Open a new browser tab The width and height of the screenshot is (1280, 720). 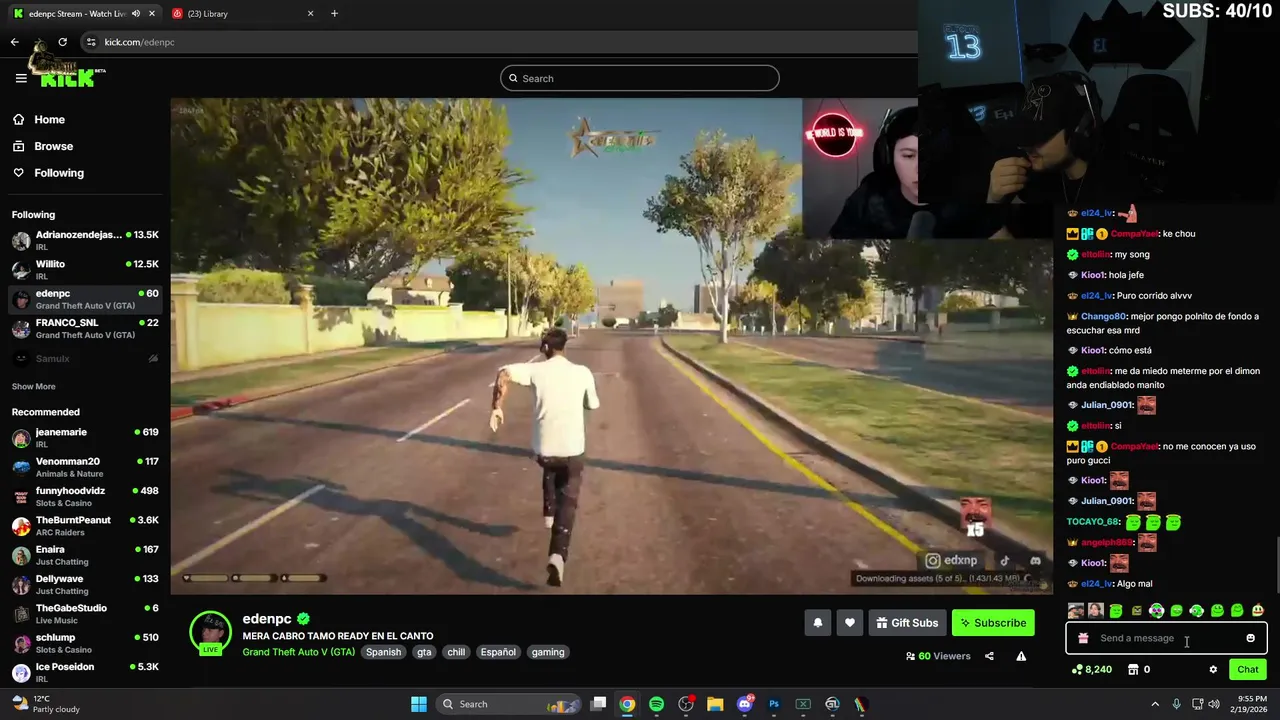pos(334,14)
